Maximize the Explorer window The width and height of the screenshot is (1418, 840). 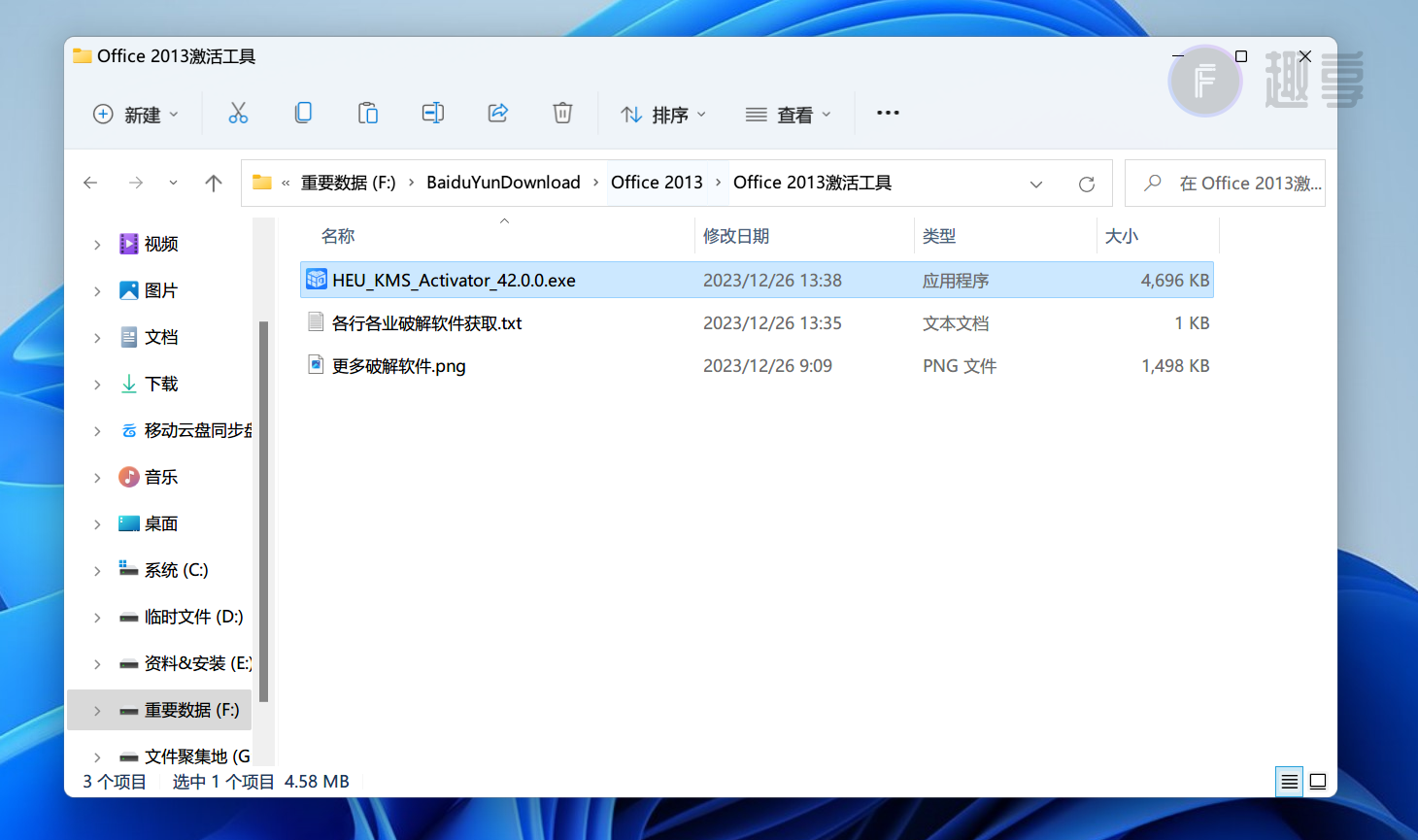pyautogui.click(x=1241, y=56)
